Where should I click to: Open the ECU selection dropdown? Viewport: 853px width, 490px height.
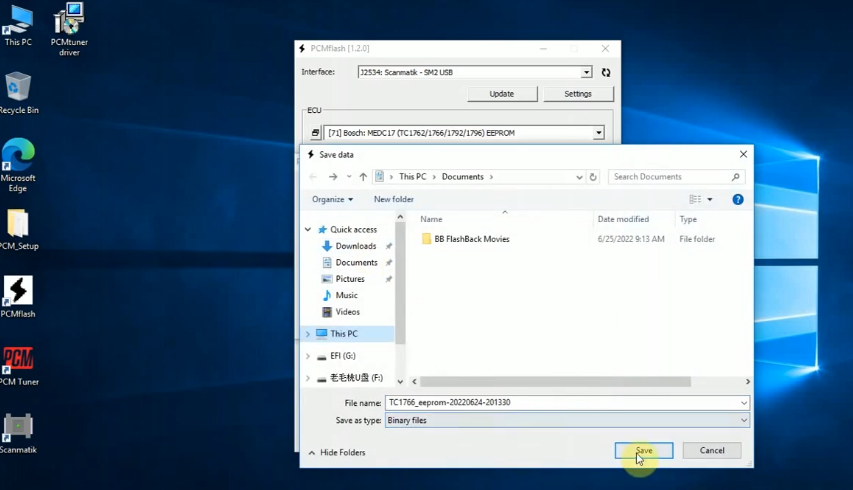tap(598, 133)
